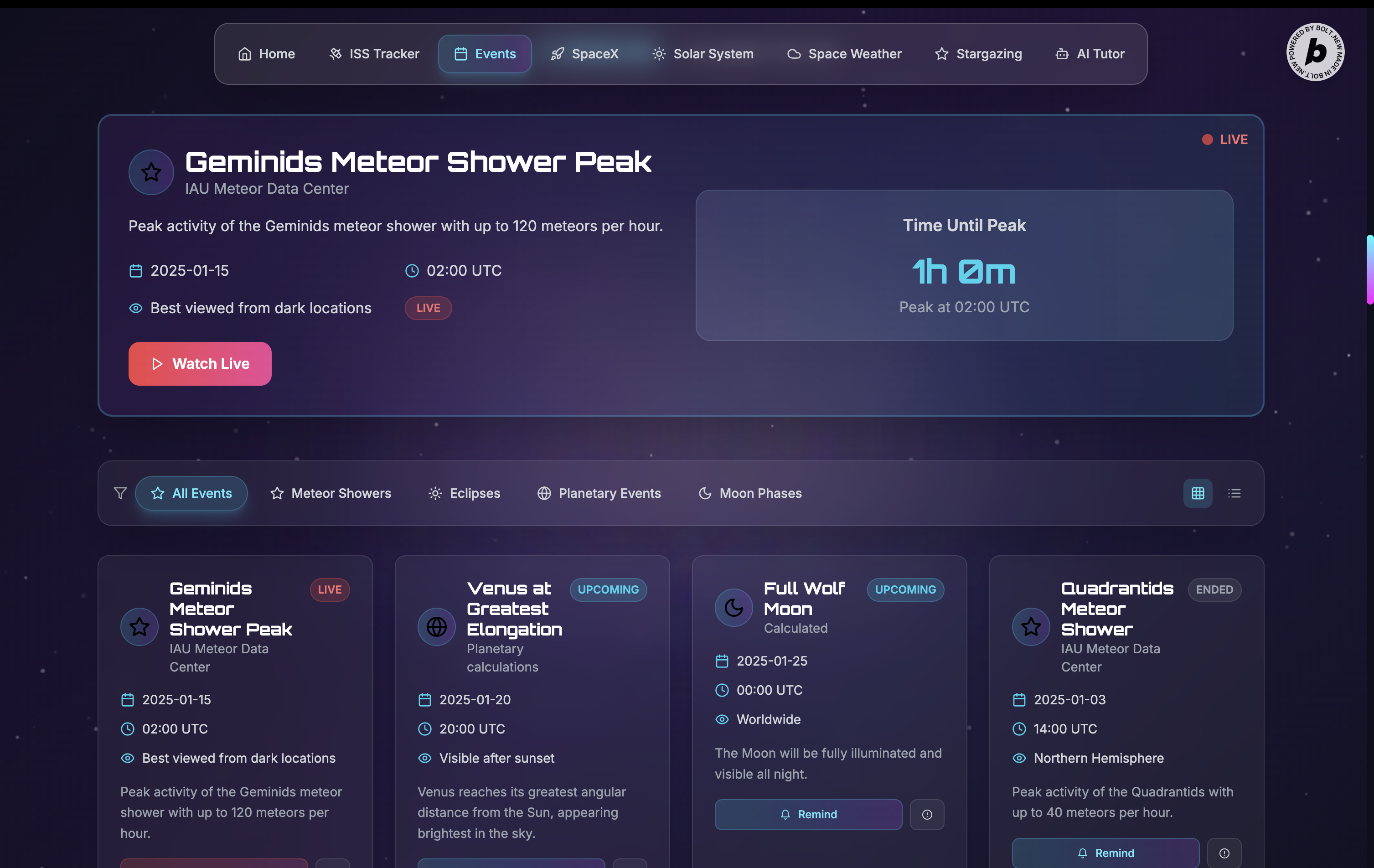Viewport: 1374px width, 868px height.
Task: Open the AI Tutor page
Action: (1090, 54)
